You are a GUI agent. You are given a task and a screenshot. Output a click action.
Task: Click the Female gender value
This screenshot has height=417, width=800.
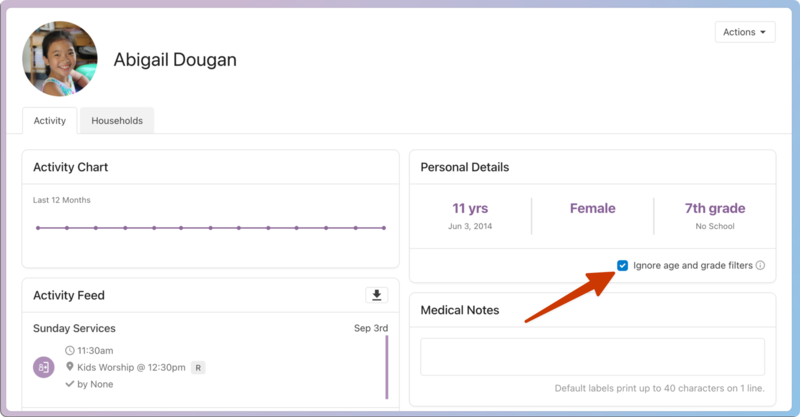pyautogui.click(x=592, y=209)
